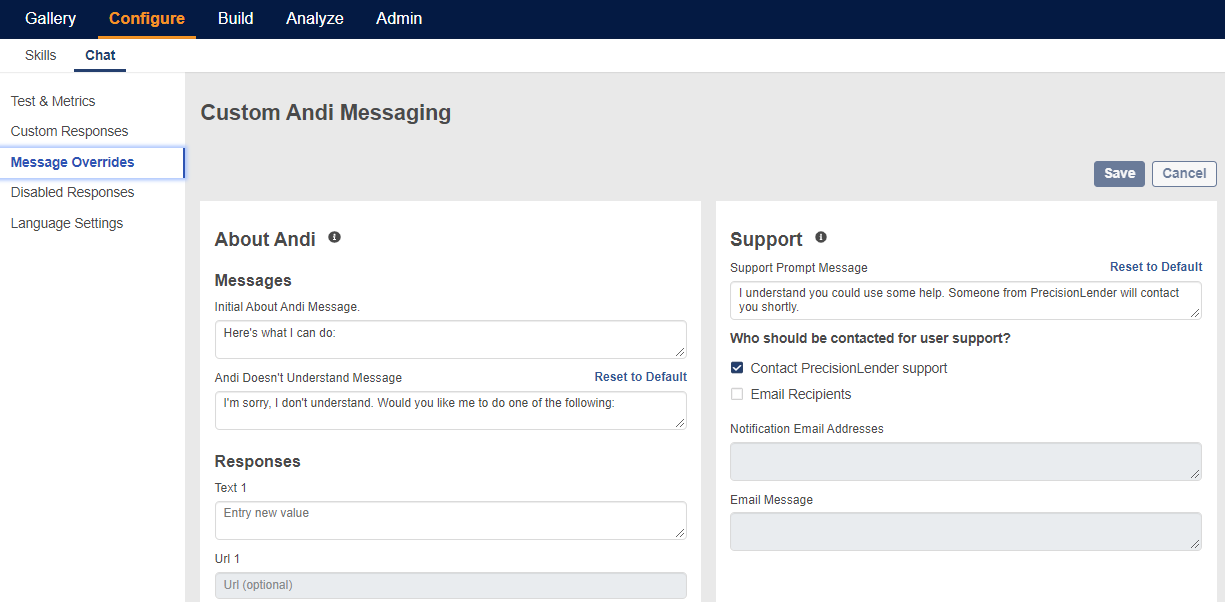
Task: Reset Andi Doesn't Understand Message to default
Action: click(641, 377)
